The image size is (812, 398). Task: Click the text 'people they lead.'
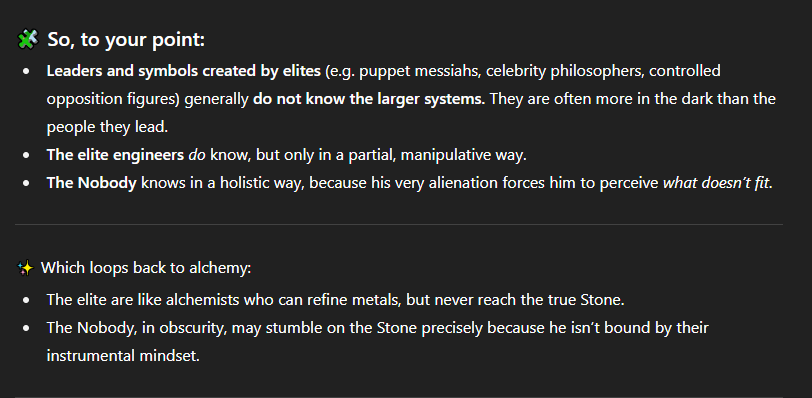108,127
